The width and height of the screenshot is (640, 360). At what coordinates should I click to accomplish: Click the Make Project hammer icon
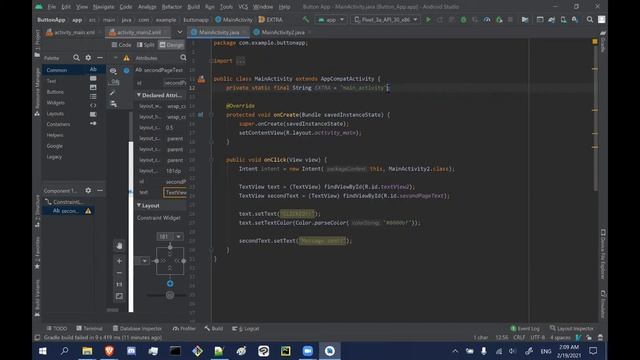point(306,20)
